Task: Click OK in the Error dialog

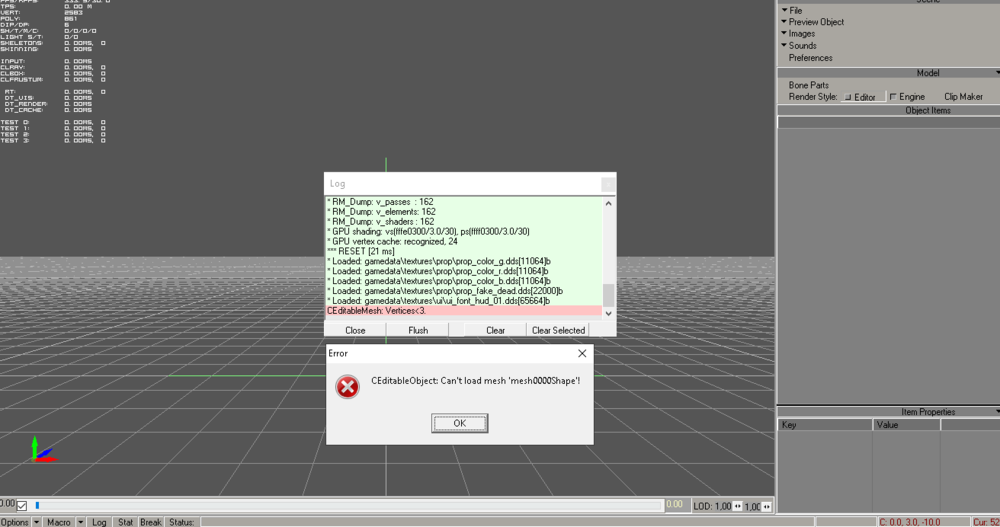Action: coord(459,423)
